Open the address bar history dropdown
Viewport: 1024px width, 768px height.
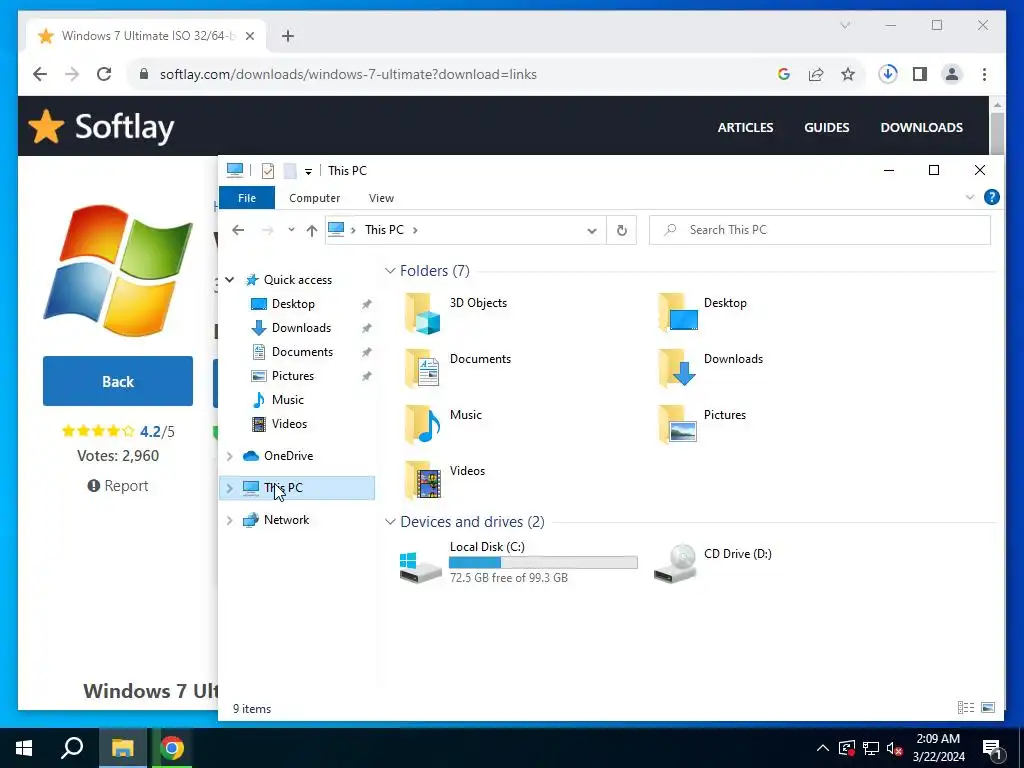point(592,230)
